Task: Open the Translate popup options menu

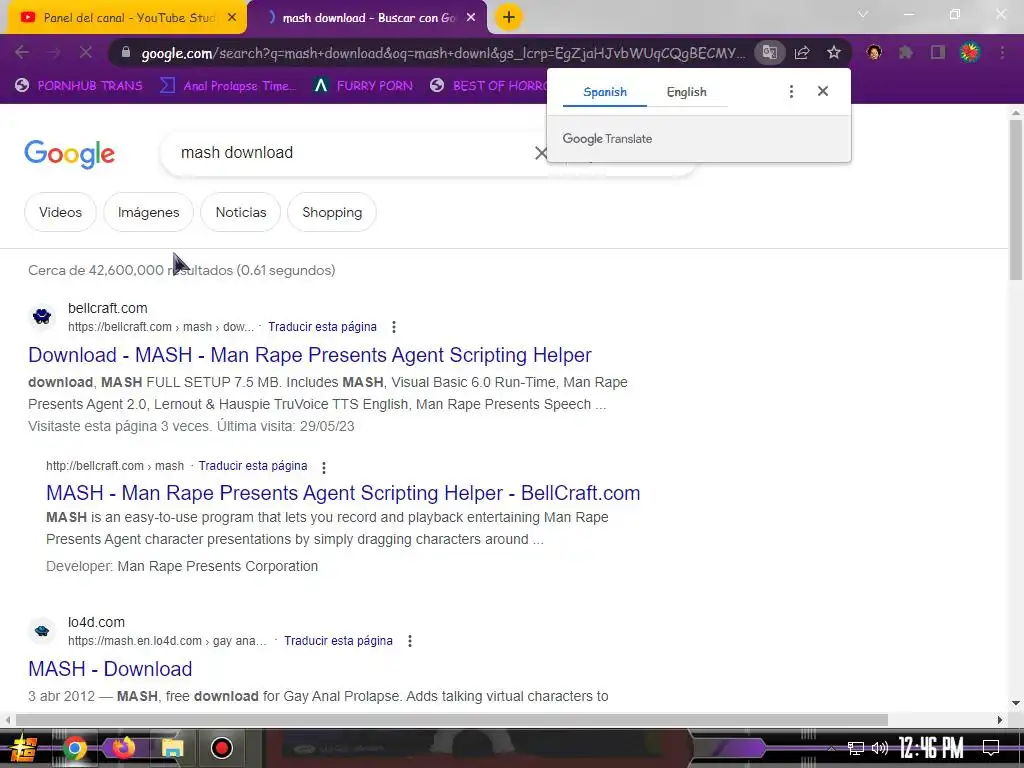Action: point(791,91)
